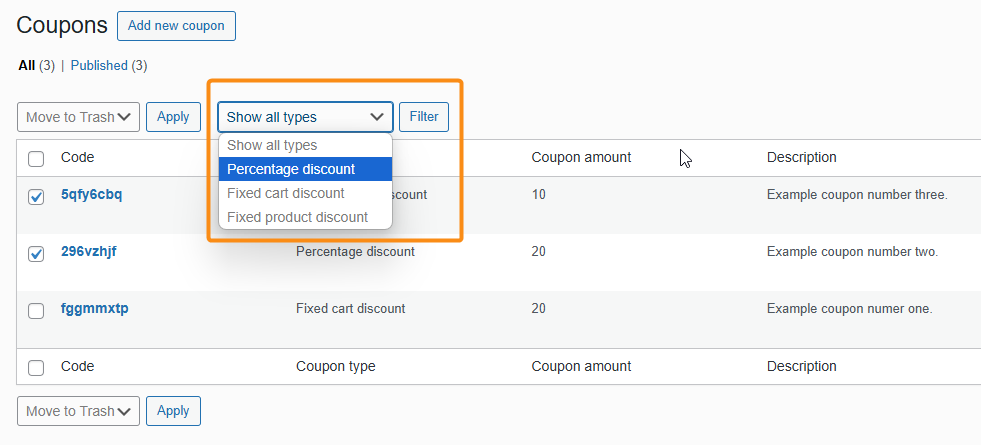Open top Move to Trash bulk dropdown
The width and height of the screenshot is (981, 445).
click(x=78, y=117)
